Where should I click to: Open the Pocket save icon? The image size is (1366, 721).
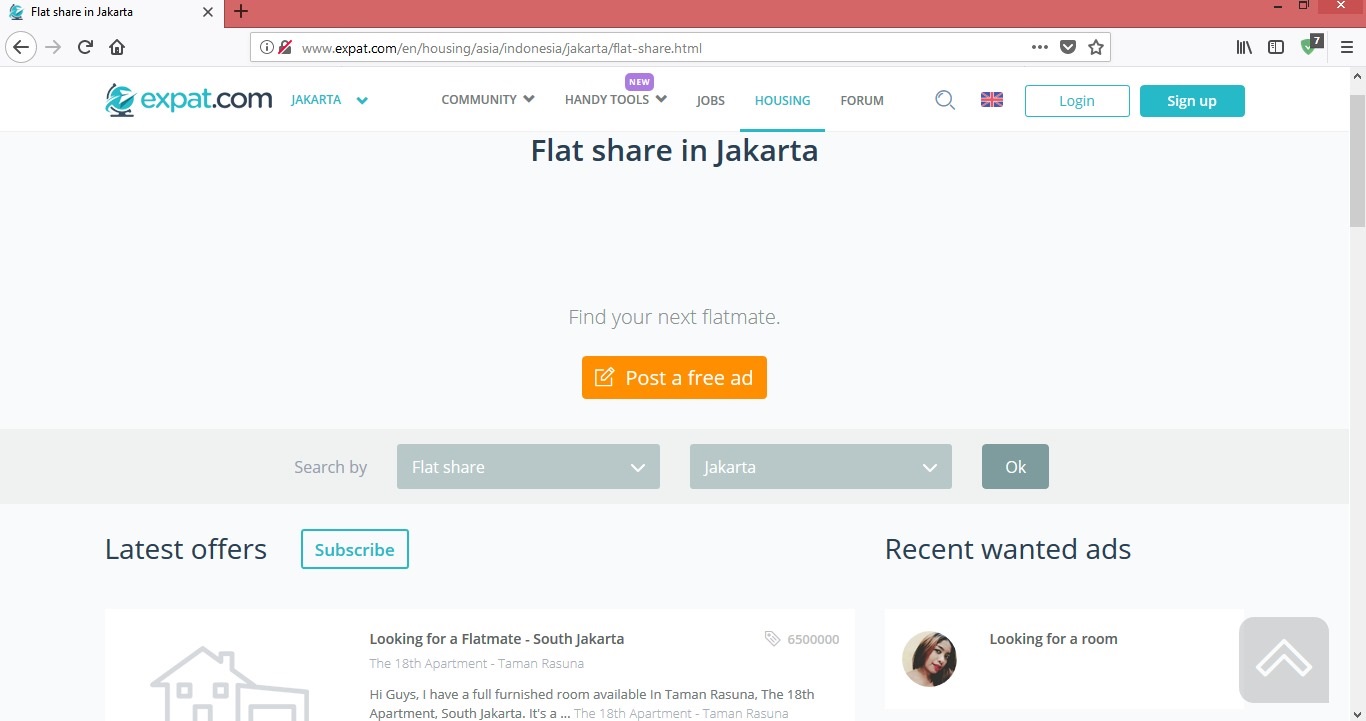coord(1068,47)
